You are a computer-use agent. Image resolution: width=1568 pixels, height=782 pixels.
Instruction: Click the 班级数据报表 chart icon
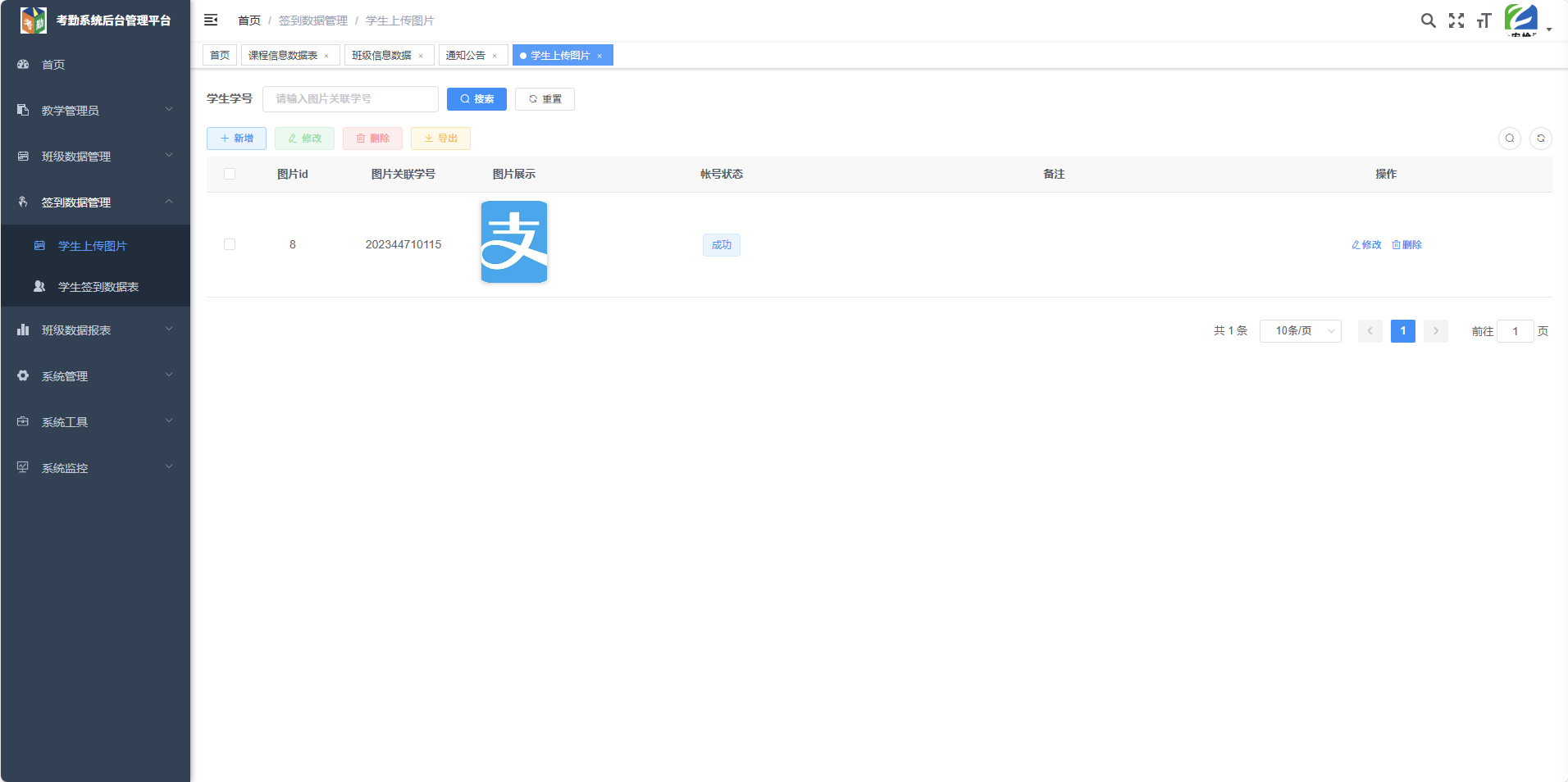23,330
